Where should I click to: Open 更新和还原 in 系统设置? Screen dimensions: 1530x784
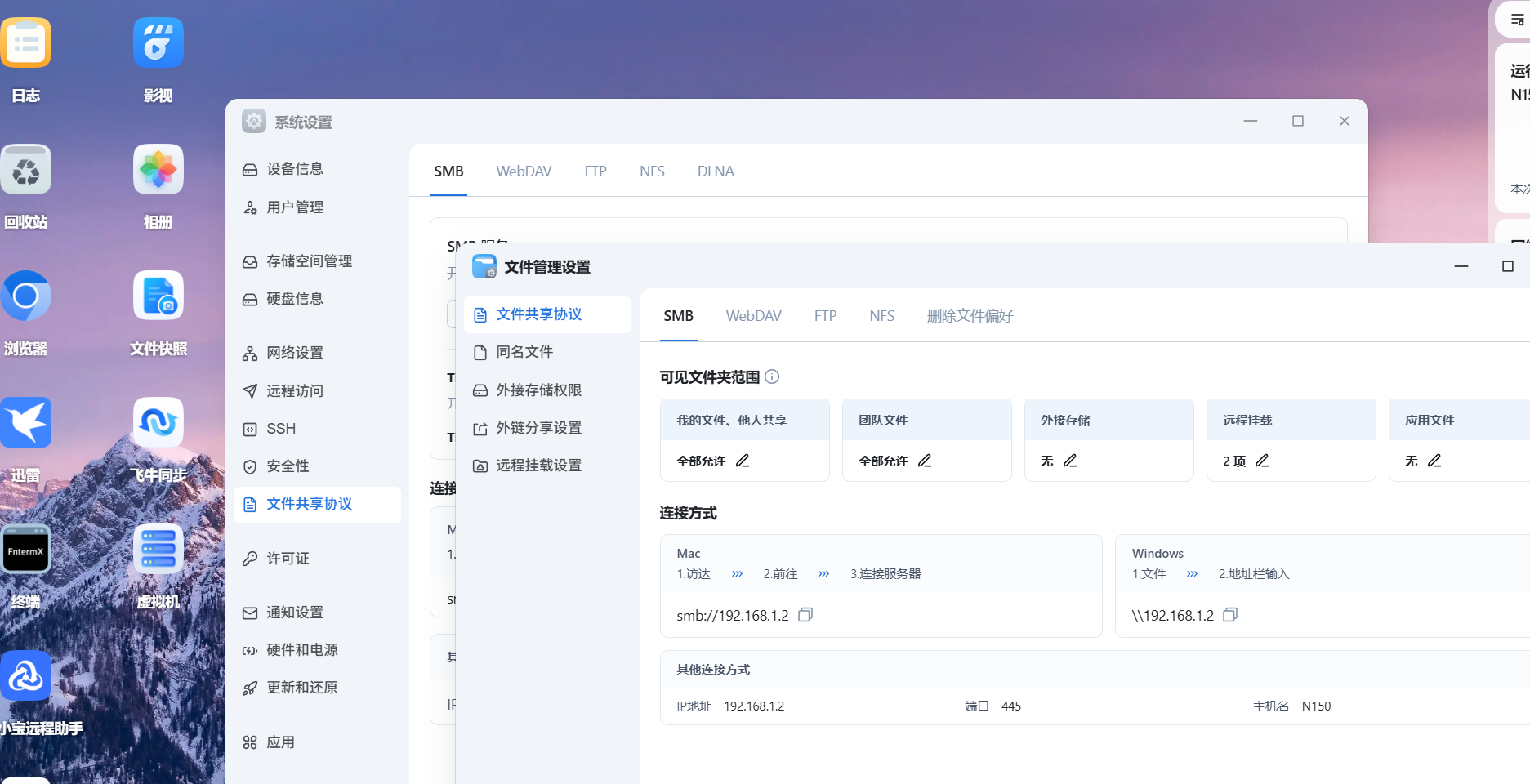pyautogui.click(x=317, y=688)
